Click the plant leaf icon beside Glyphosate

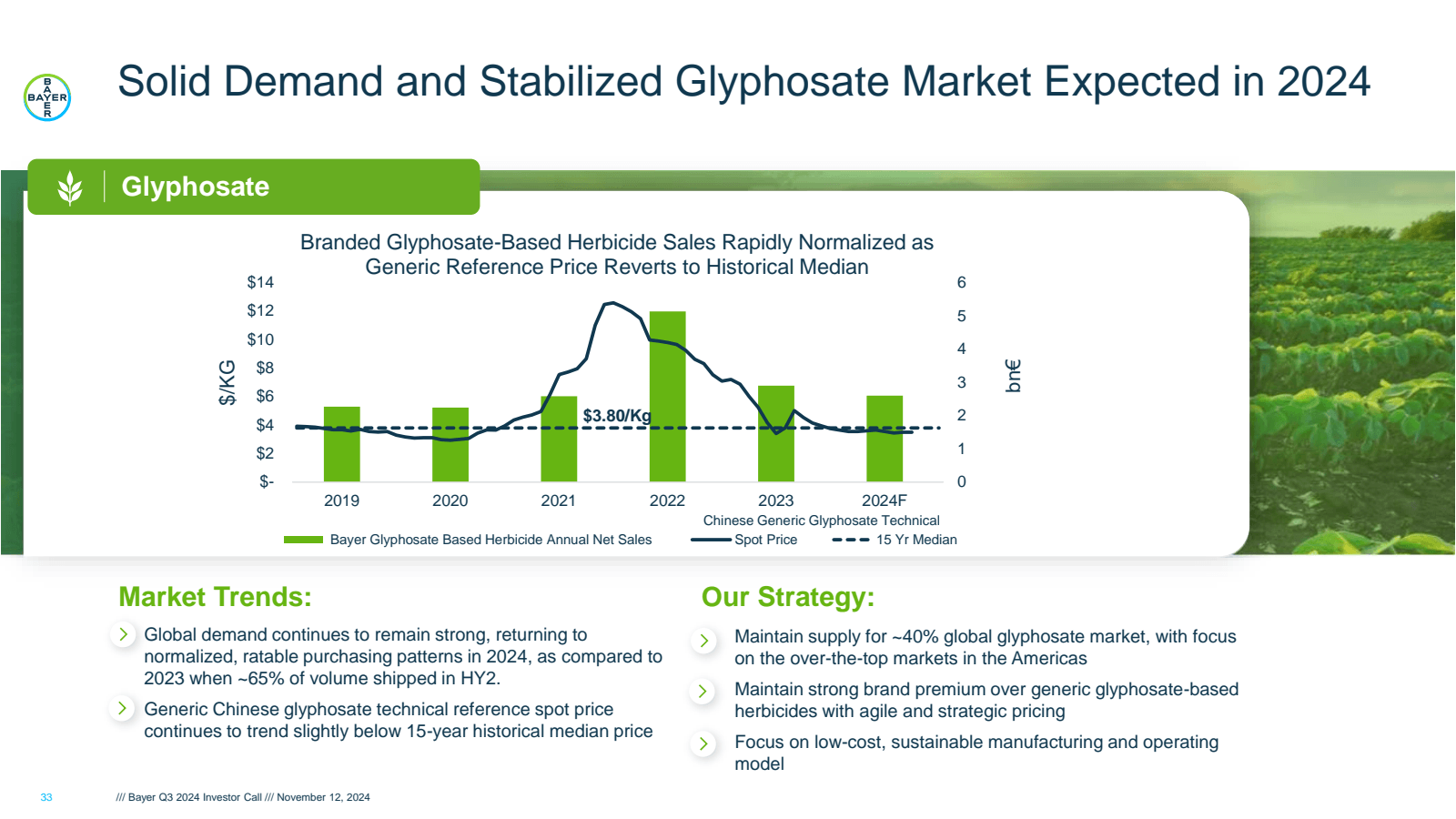(70, 187)
